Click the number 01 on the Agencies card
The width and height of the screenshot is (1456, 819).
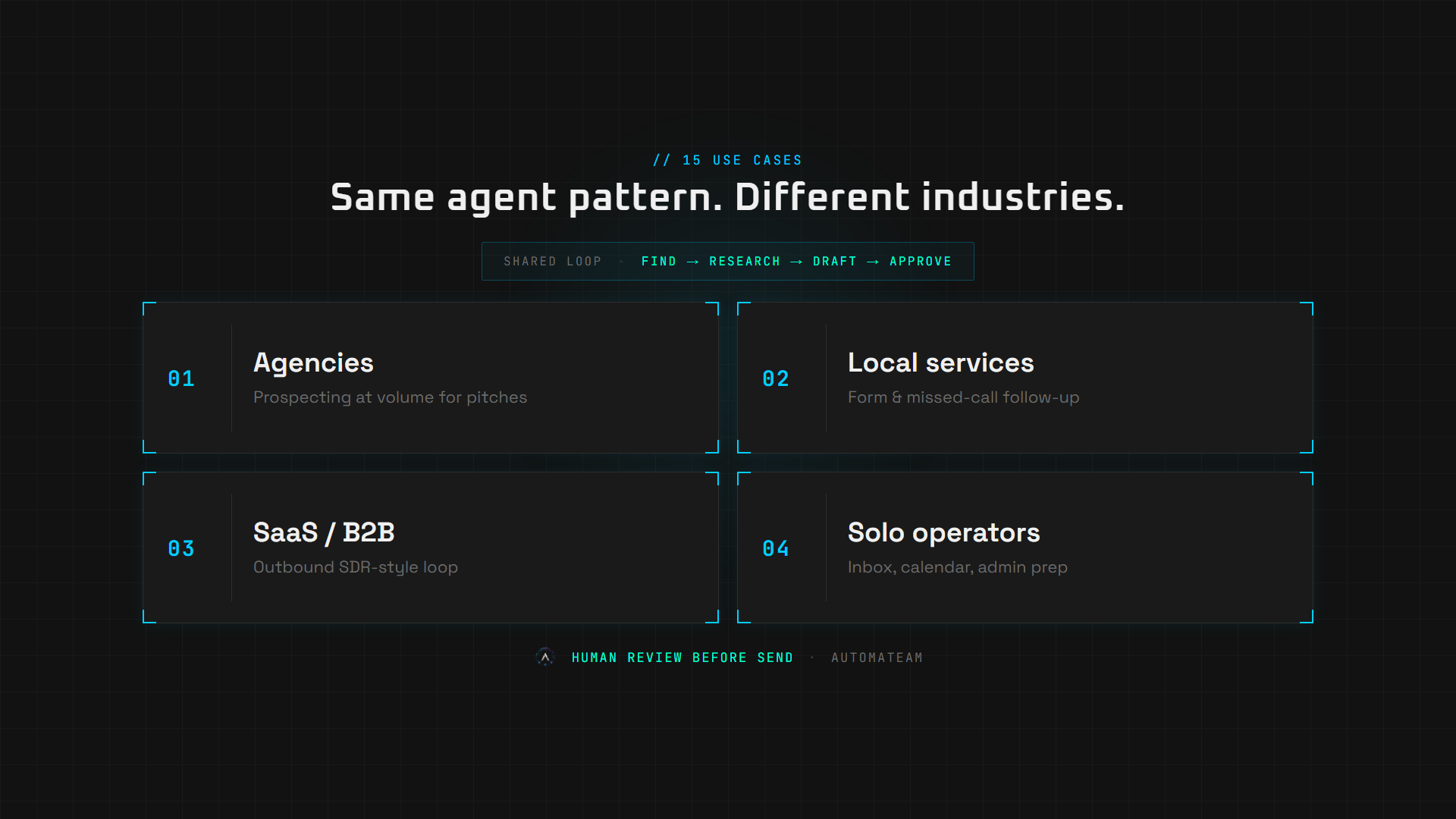click(x=181, y=378)
